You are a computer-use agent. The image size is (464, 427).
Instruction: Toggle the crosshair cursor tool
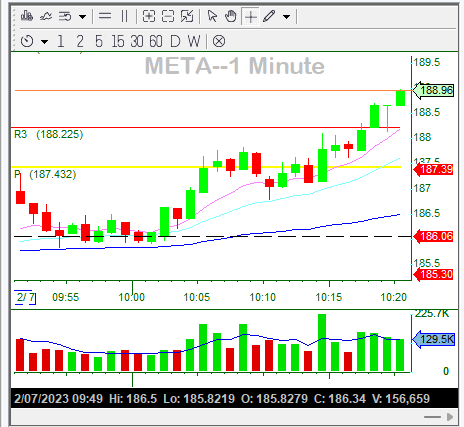pos(250,16)
